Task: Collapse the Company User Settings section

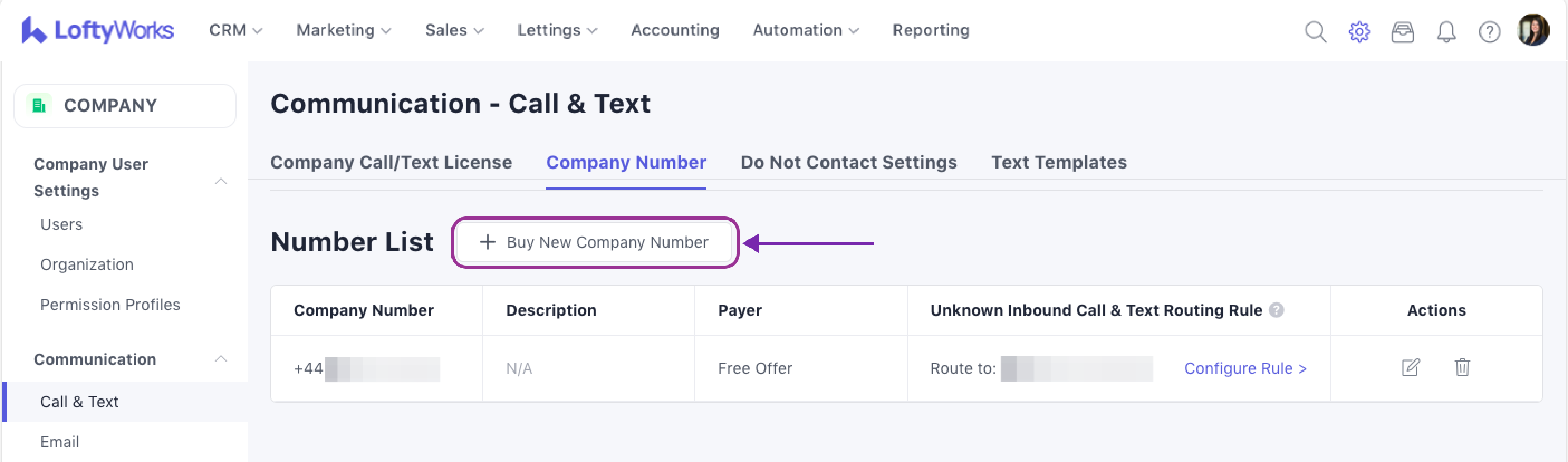Action: click(221, 181)
